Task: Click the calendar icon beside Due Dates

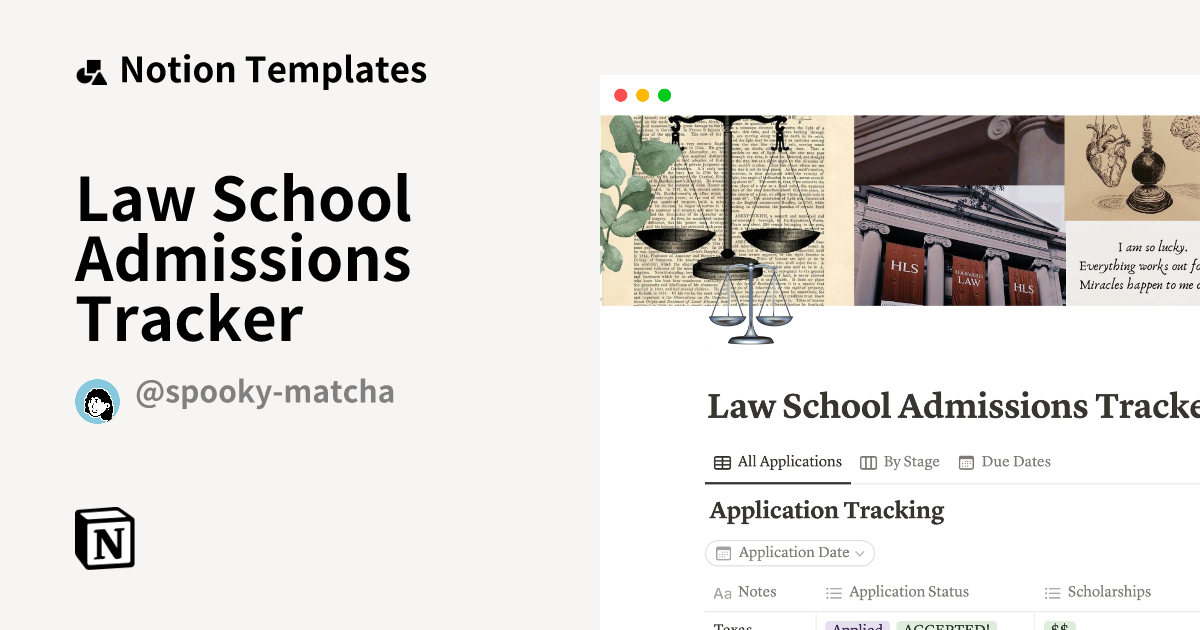Action: 966,462
